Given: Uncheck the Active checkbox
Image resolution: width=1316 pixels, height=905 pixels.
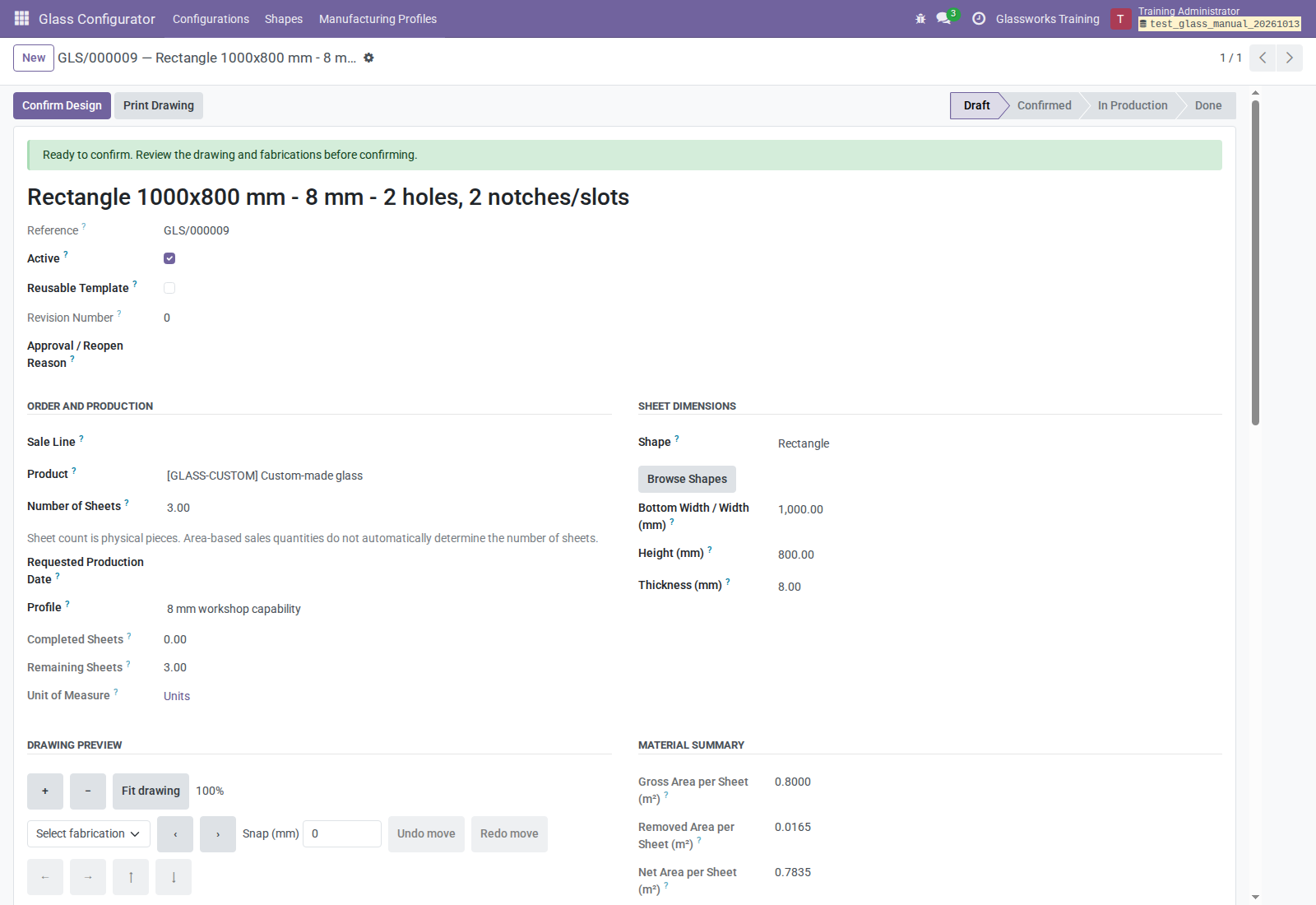Looking at the screenshot, I should 169,258.
